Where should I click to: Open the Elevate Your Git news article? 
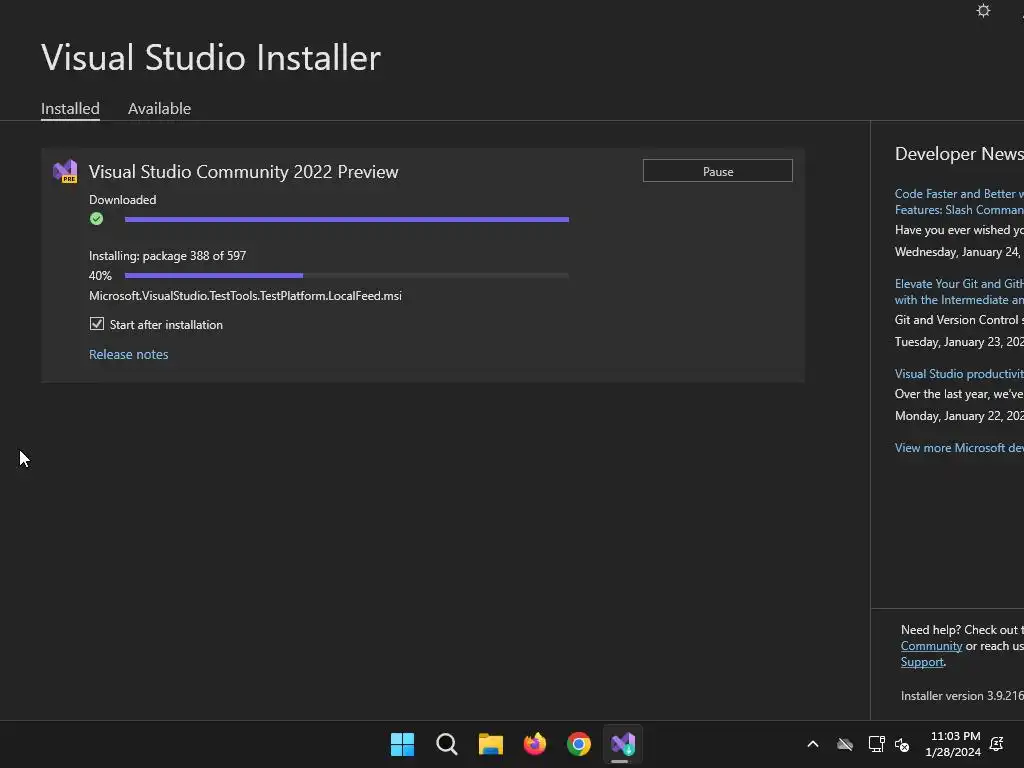(959, 292)
